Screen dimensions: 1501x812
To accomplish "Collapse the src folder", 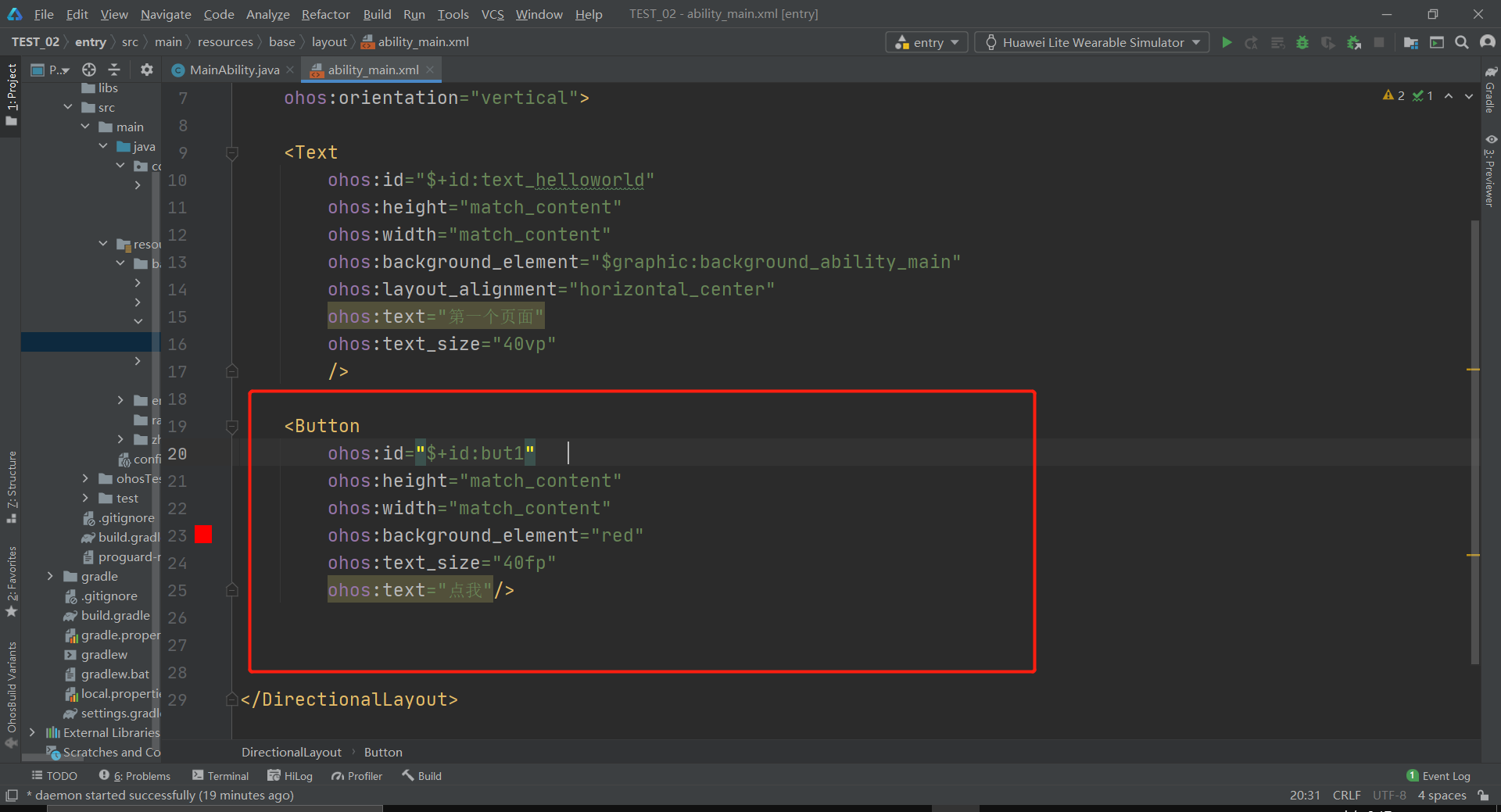I will pyautogui.click(x=68, y=107).
